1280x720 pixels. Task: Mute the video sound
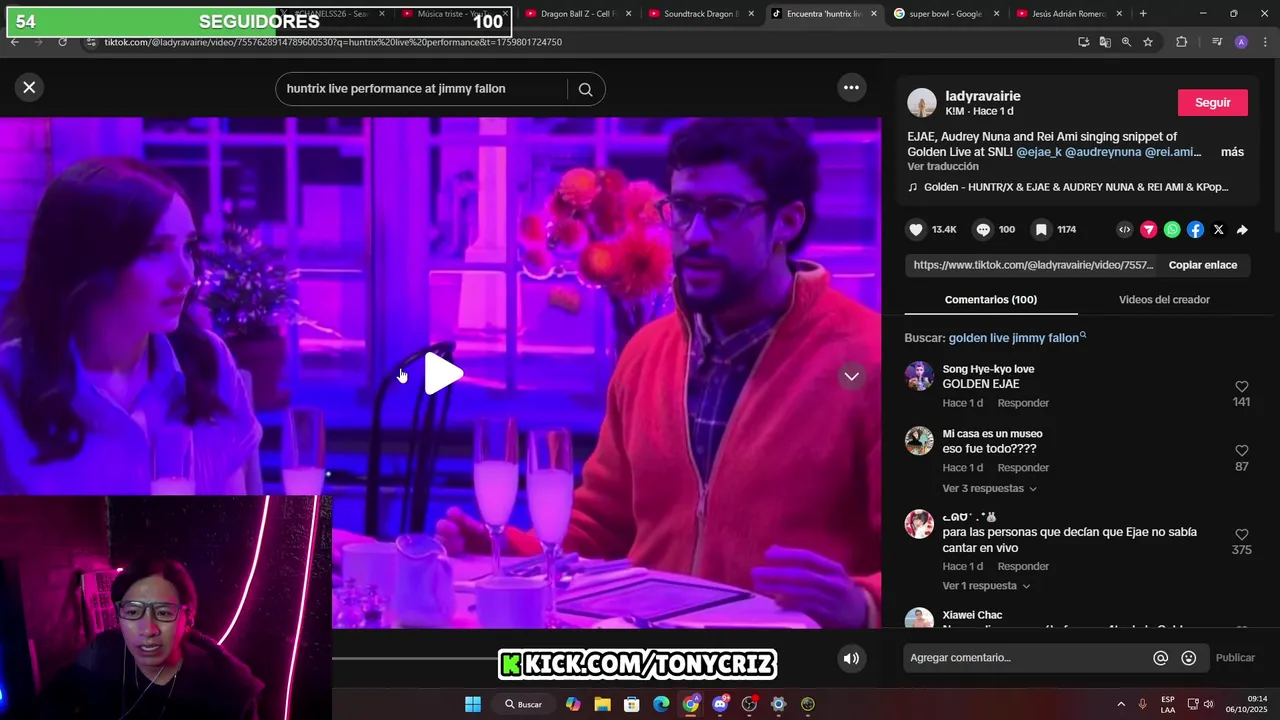851,658
